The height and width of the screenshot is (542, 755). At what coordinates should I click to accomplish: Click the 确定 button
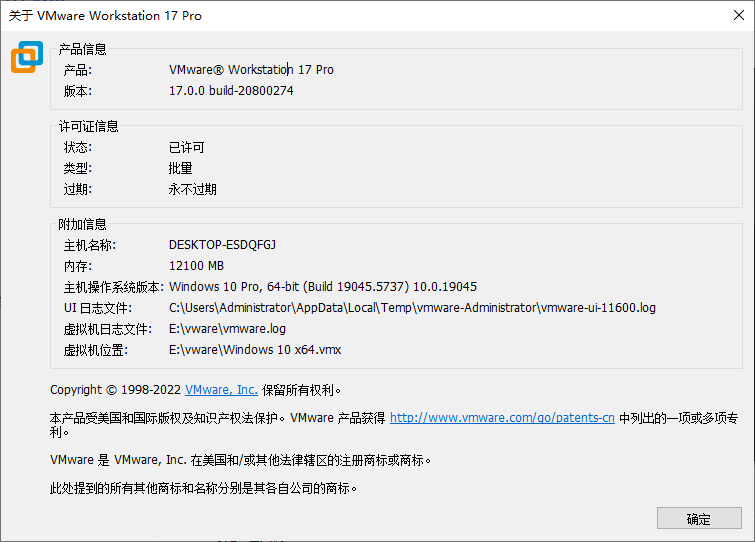pos(699,518)
